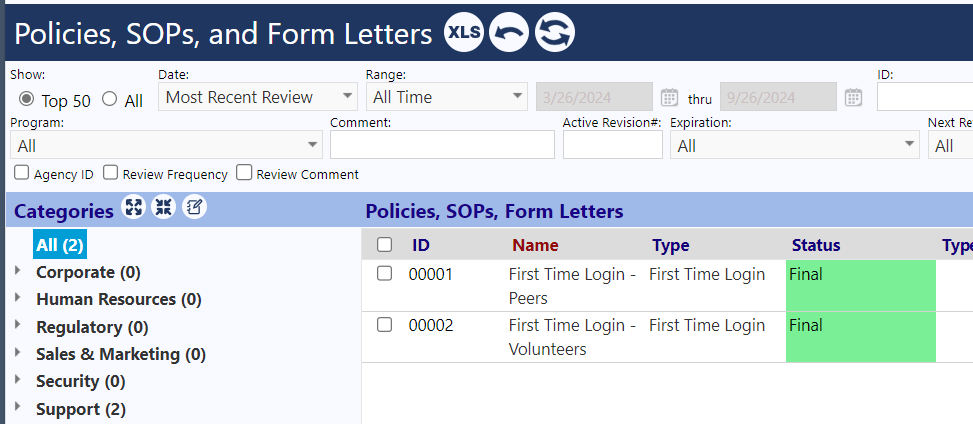Export the list with the XLS icon

pos(464,32)
